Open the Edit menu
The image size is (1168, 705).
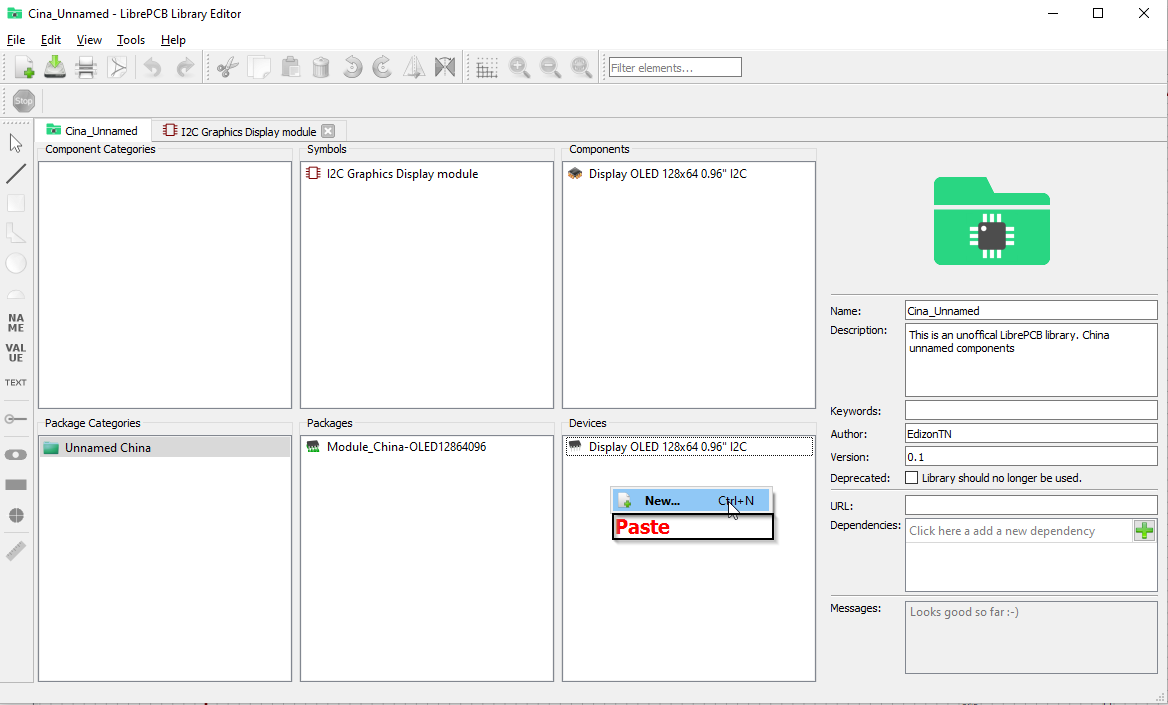click(x=50, y=39)
